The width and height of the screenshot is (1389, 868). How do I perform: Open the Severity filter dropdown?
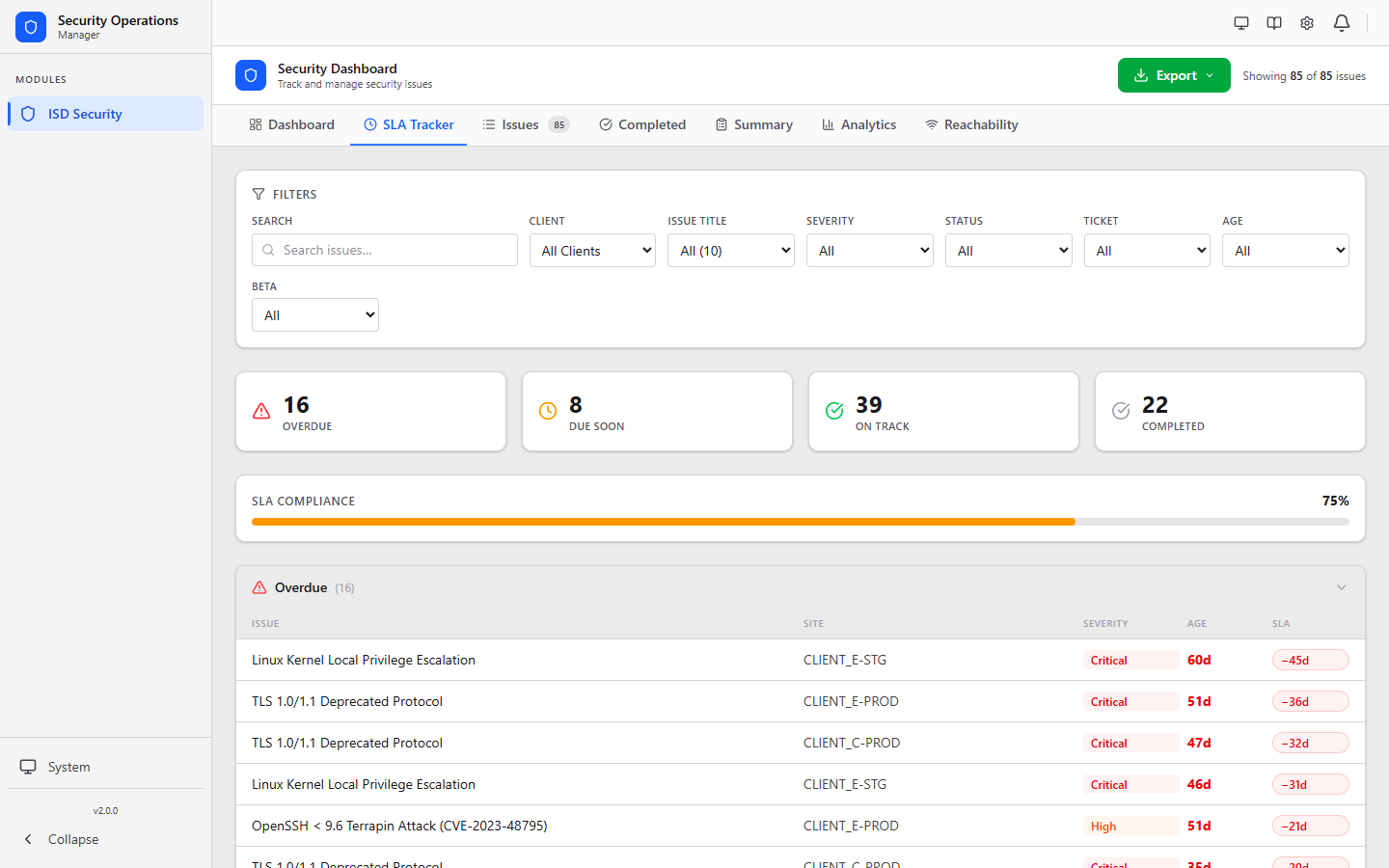[x=870, y=251]
